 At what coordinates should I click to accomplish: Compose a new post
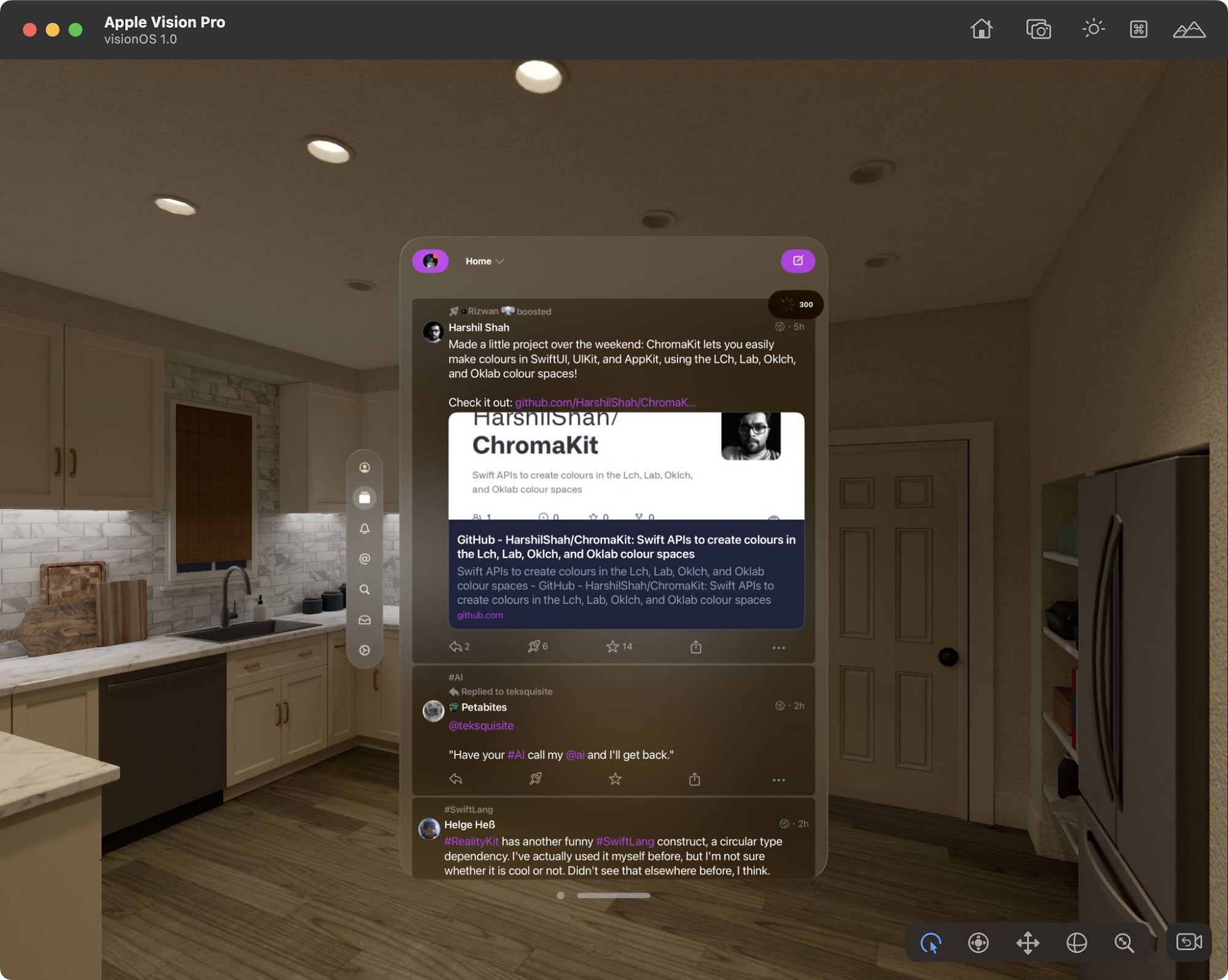click(x=797, y=261)
